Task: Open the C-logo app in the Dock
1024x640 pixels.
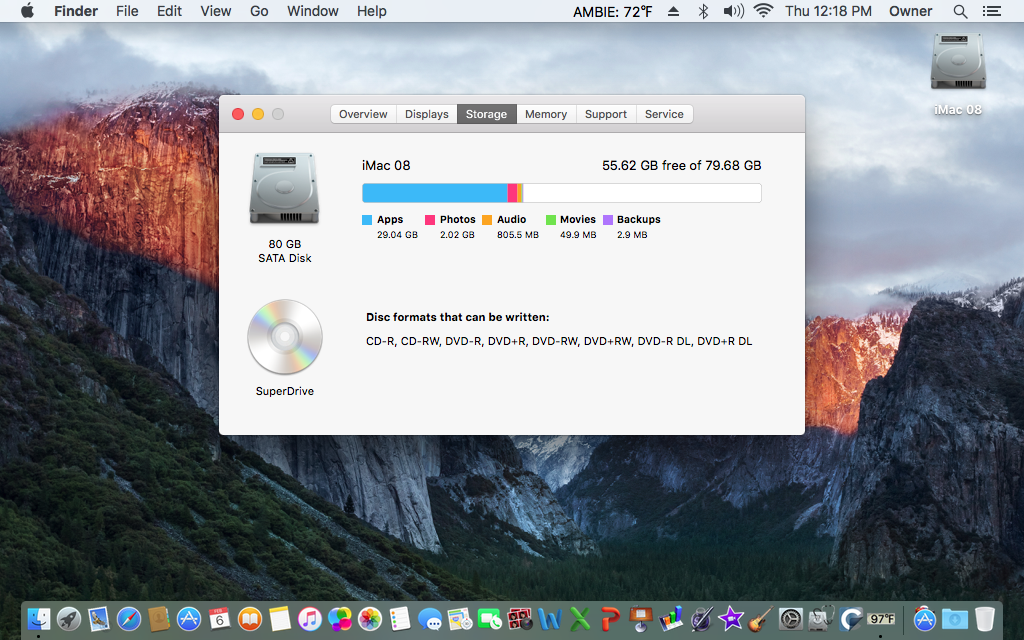Action: coord(851,618)
